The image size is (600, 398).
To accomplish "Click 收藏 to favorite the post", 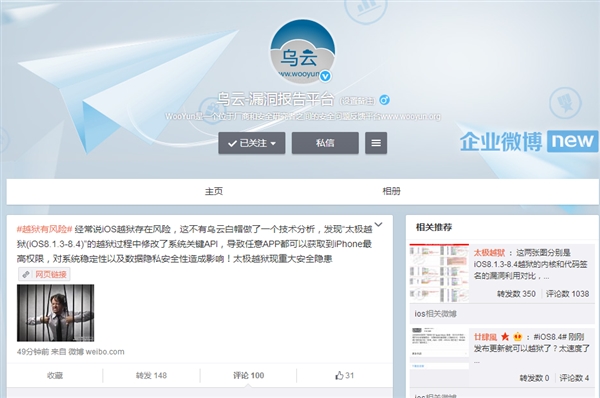I will [55, 376].
